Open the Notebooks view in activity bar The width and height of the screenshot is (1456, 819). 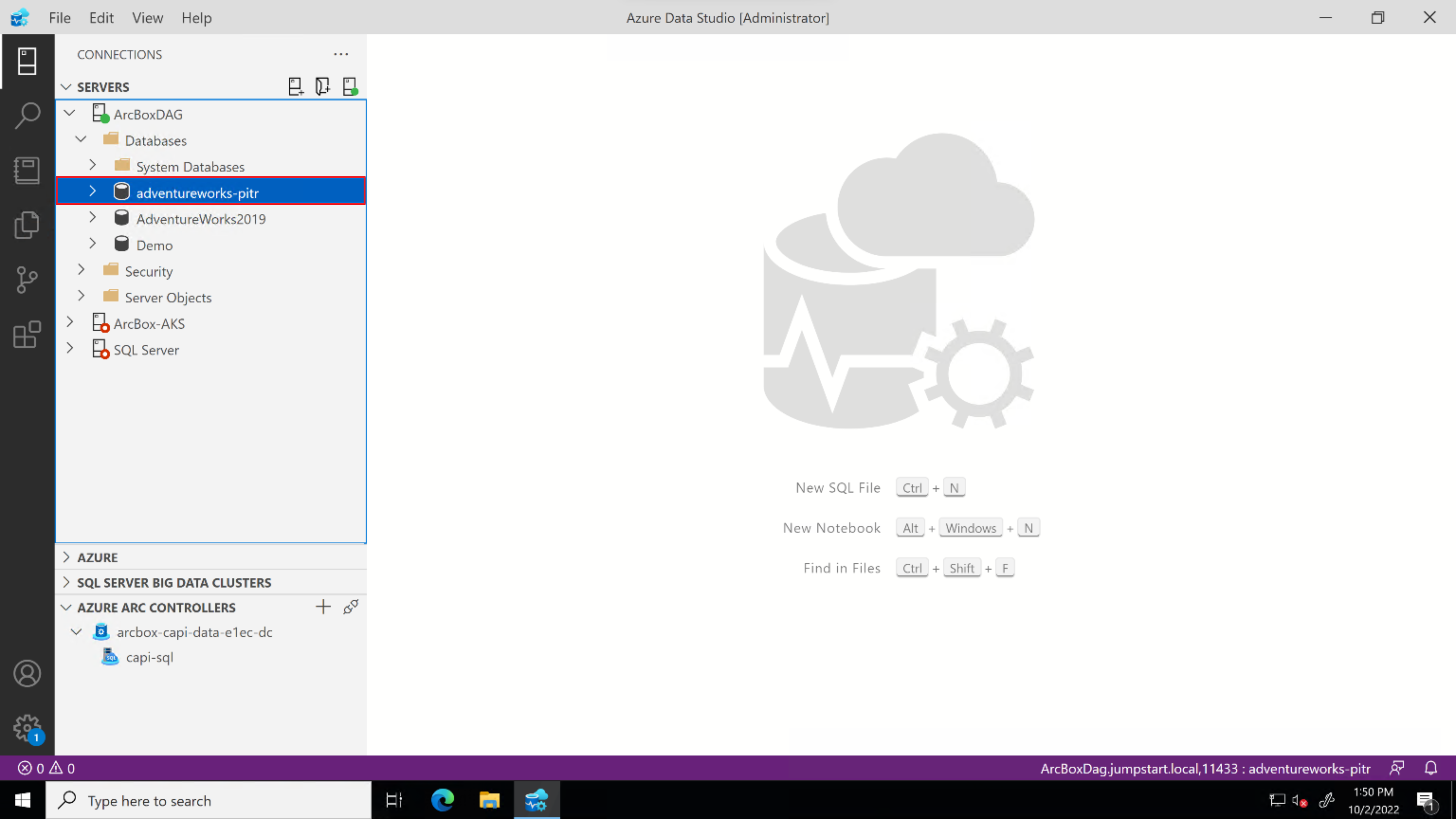tap(27, 170)
